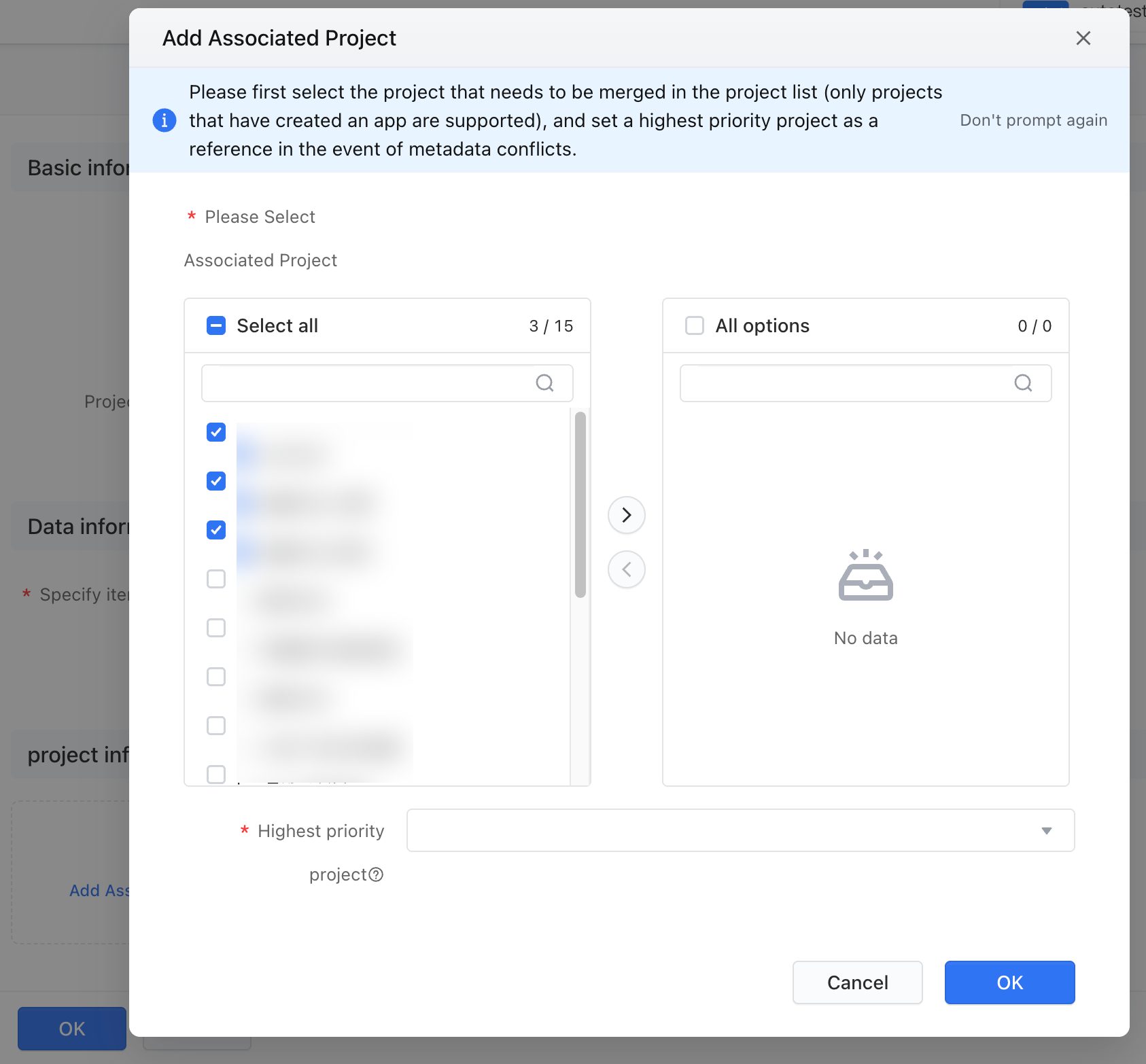
Task: Click search icon in All options panel
Action: [x=1023, y=383]
